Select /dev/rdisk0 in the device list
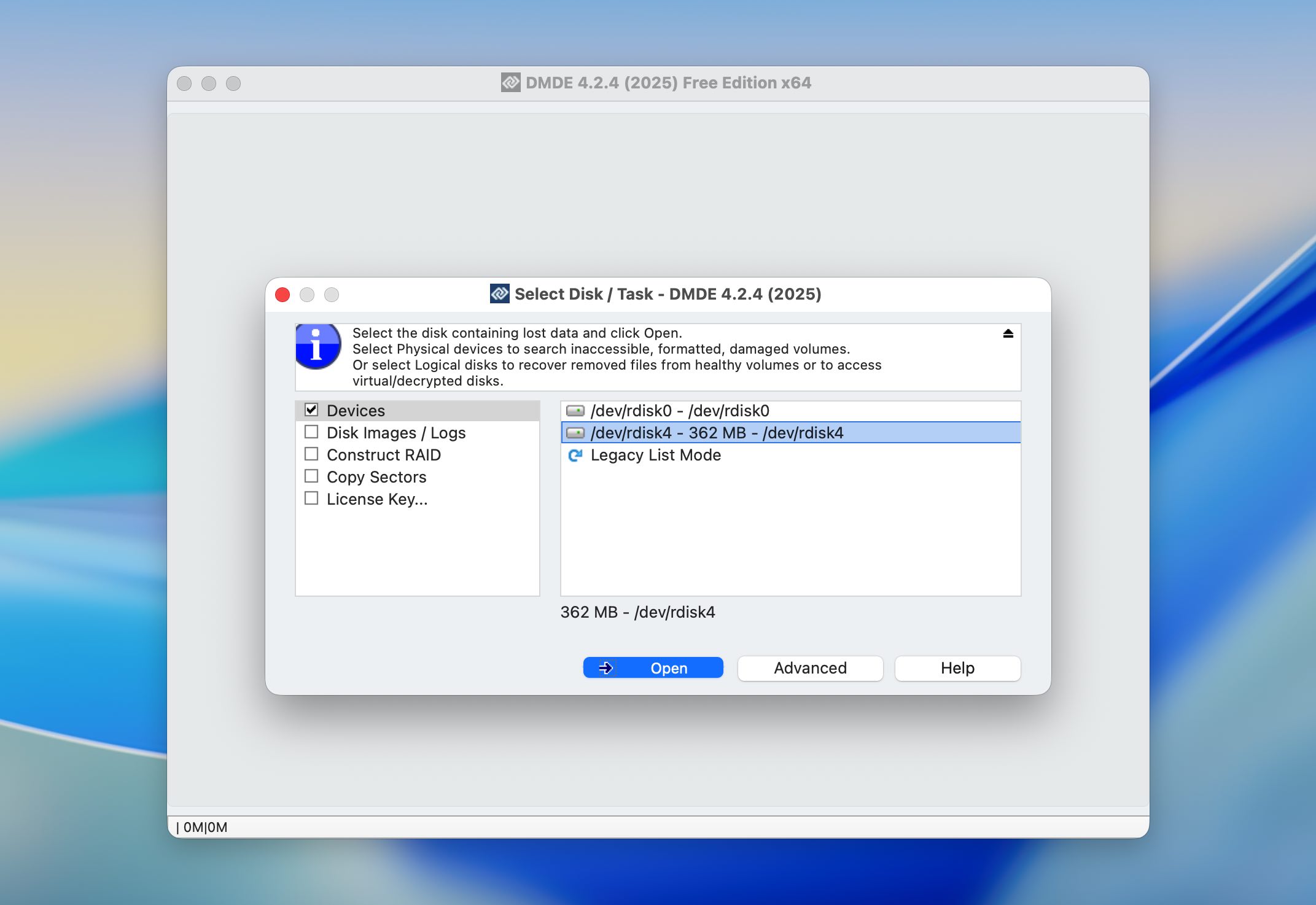 click(x=790, y=411)
